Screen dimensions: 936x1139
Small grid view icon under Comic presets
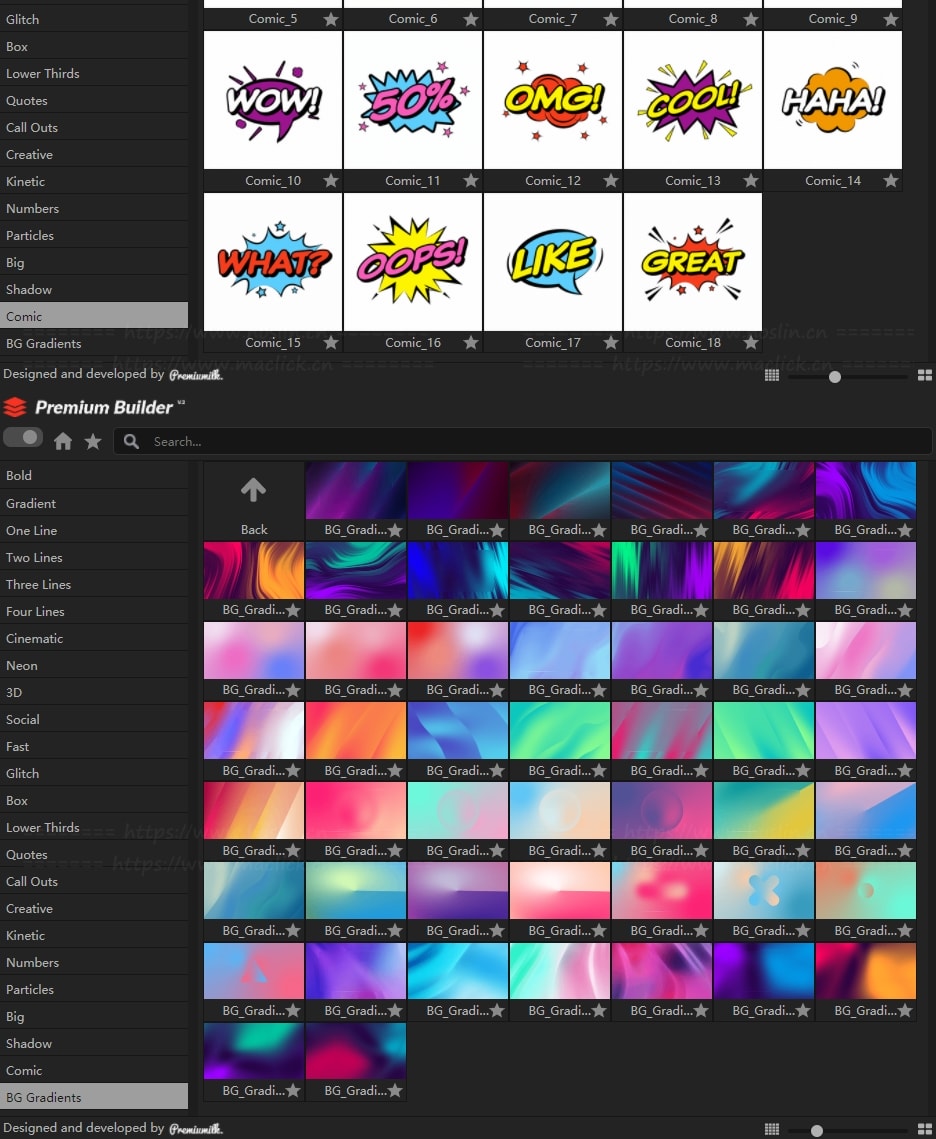coord(772,376)
